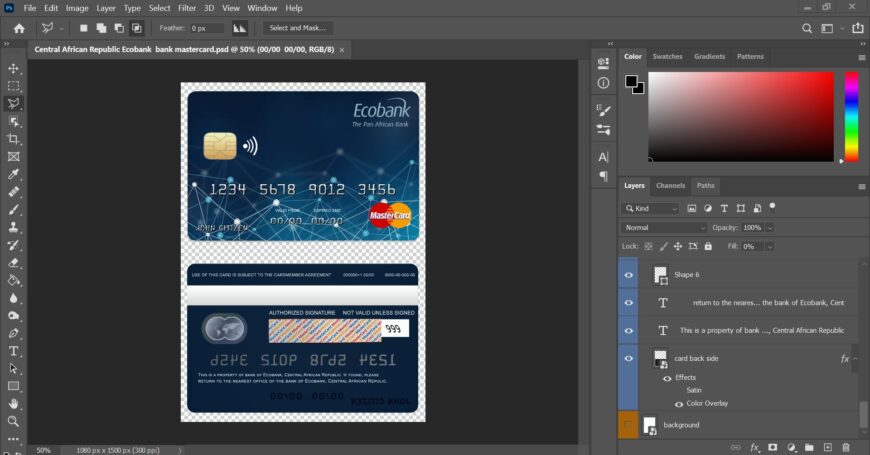
Task: Select the History Brush tool
Action: click(x=13, y=245)
